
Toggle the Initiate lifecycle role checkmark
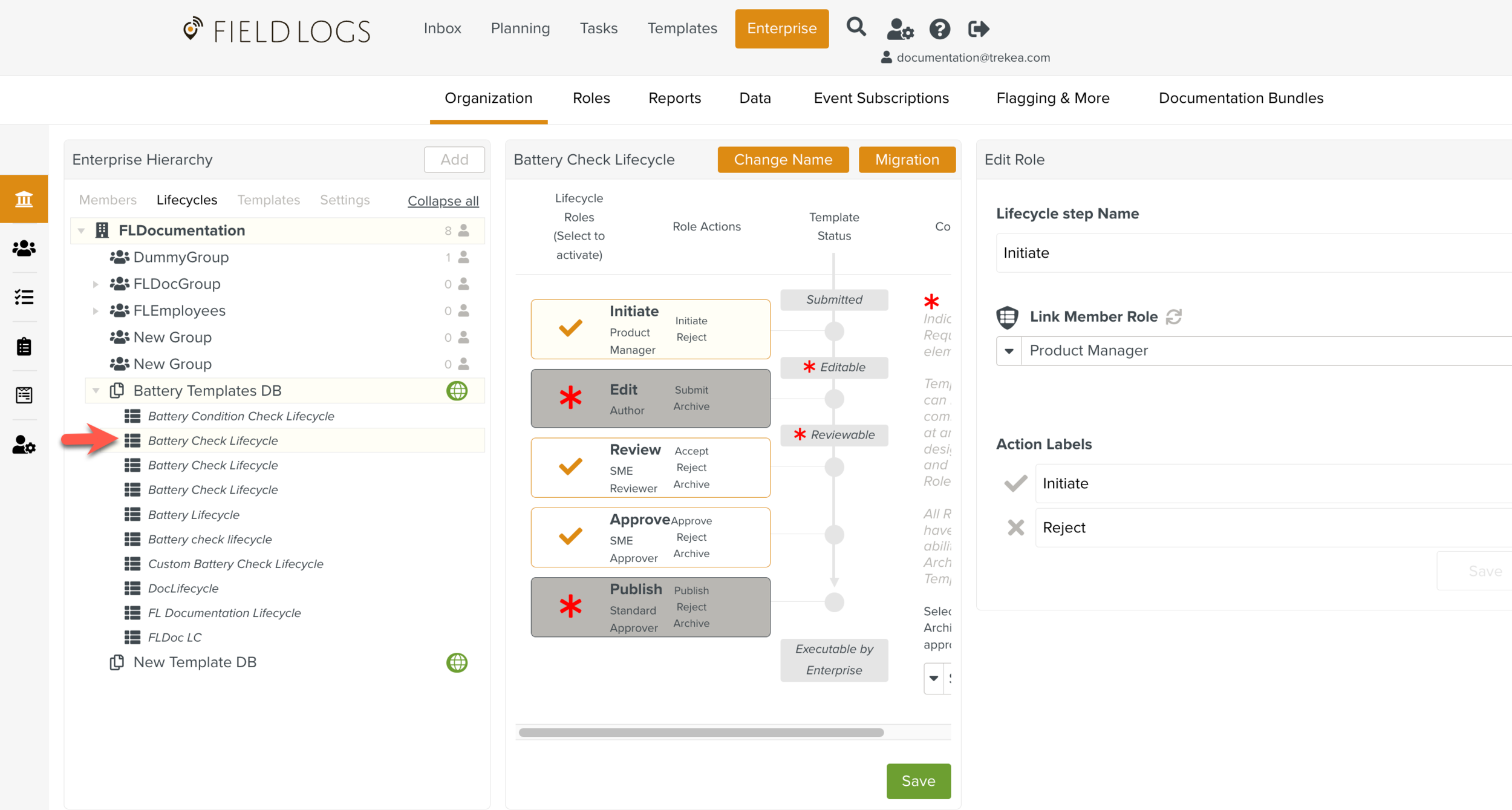570,328
